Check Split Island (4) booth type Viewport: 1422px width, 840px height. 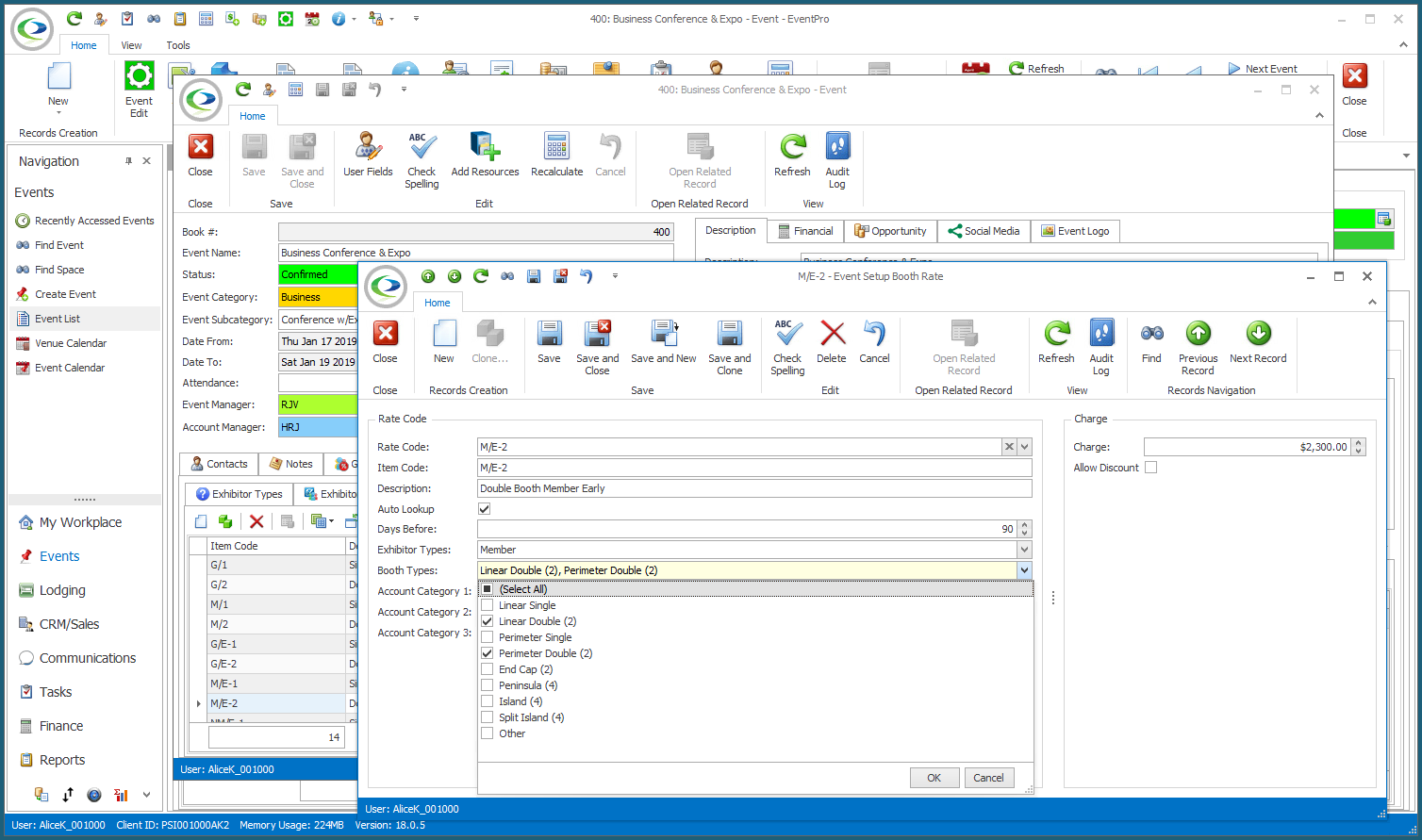pyautogui.click(x=488, y=717)
